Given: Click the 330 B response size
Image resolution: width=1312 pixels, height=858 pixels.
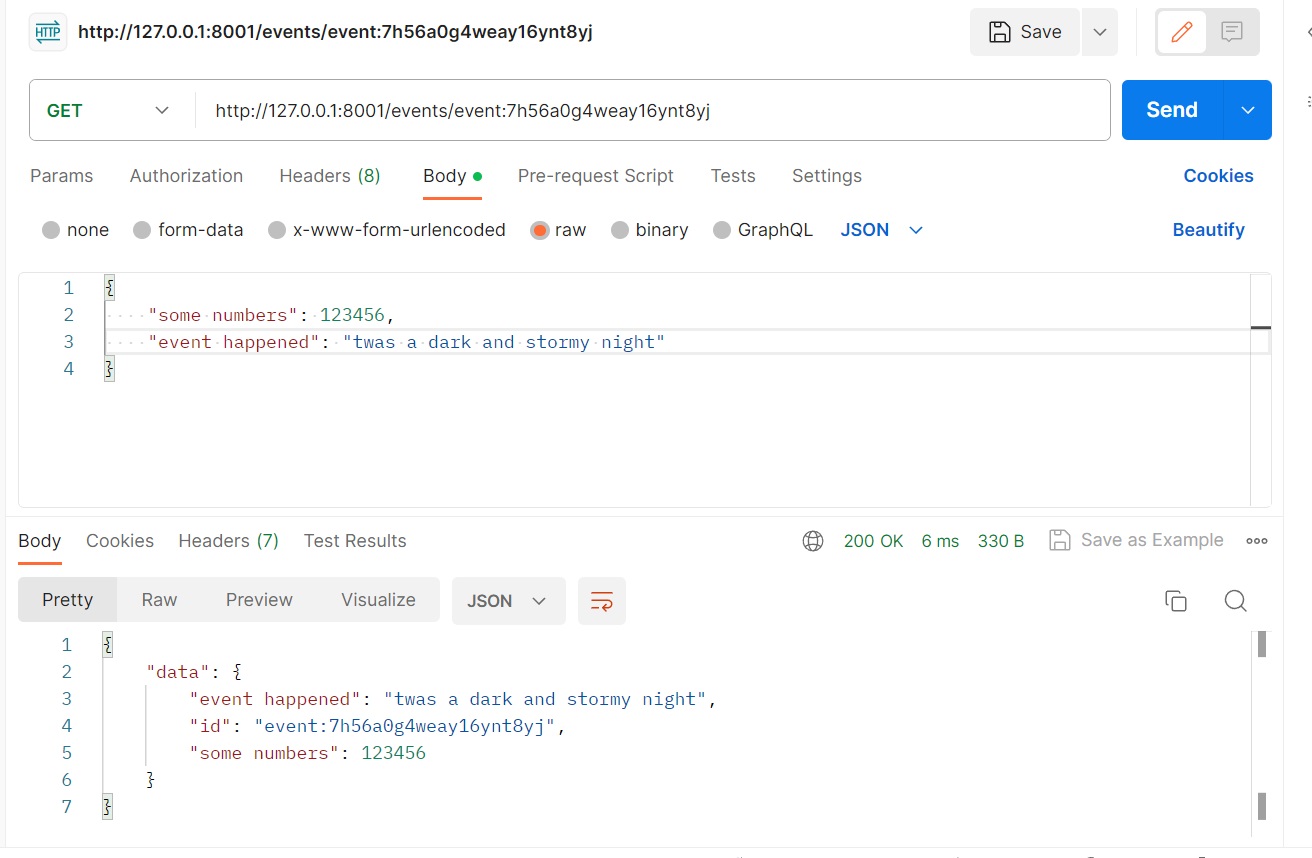Looking at the screenshot, I should point(1001,541).
